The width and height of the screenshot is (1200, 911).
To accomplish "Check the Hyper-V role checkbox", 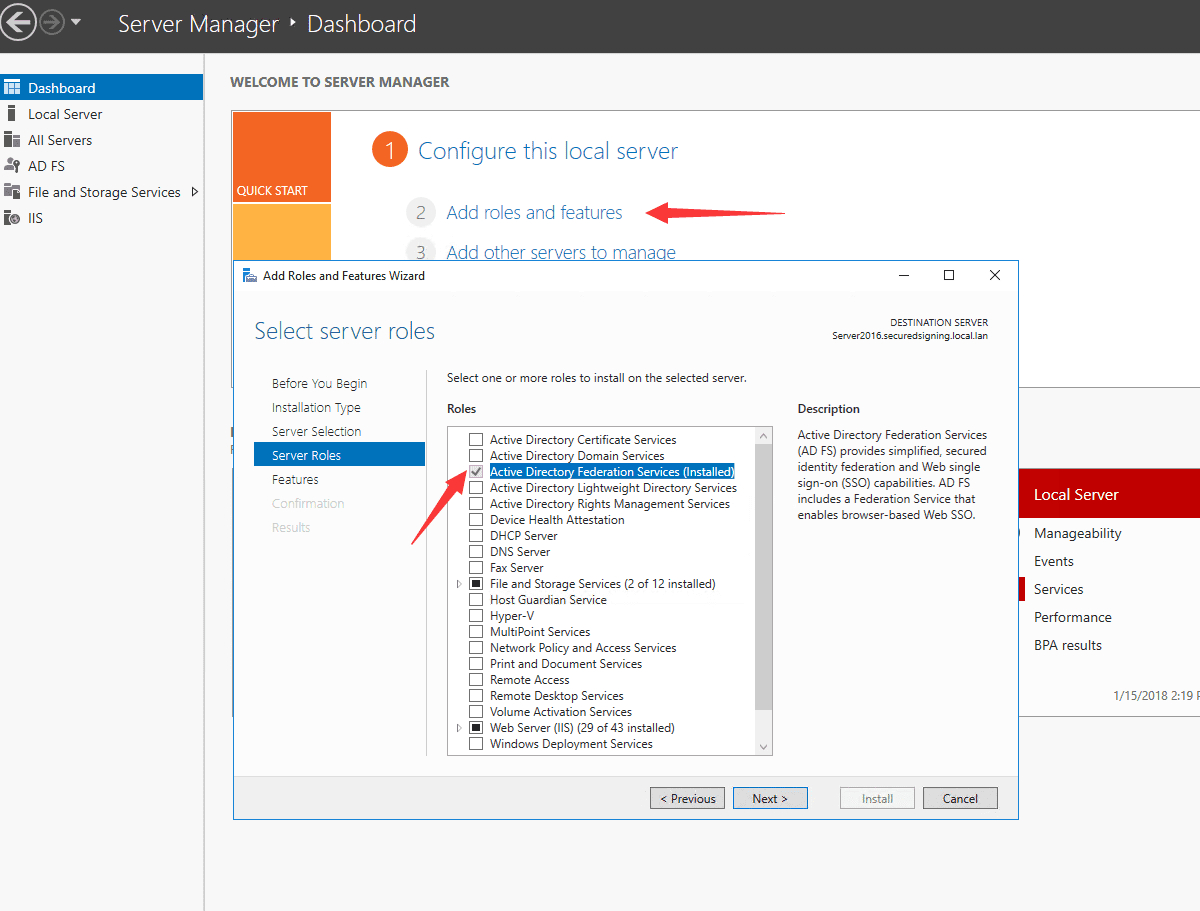I will coord(476,615).
